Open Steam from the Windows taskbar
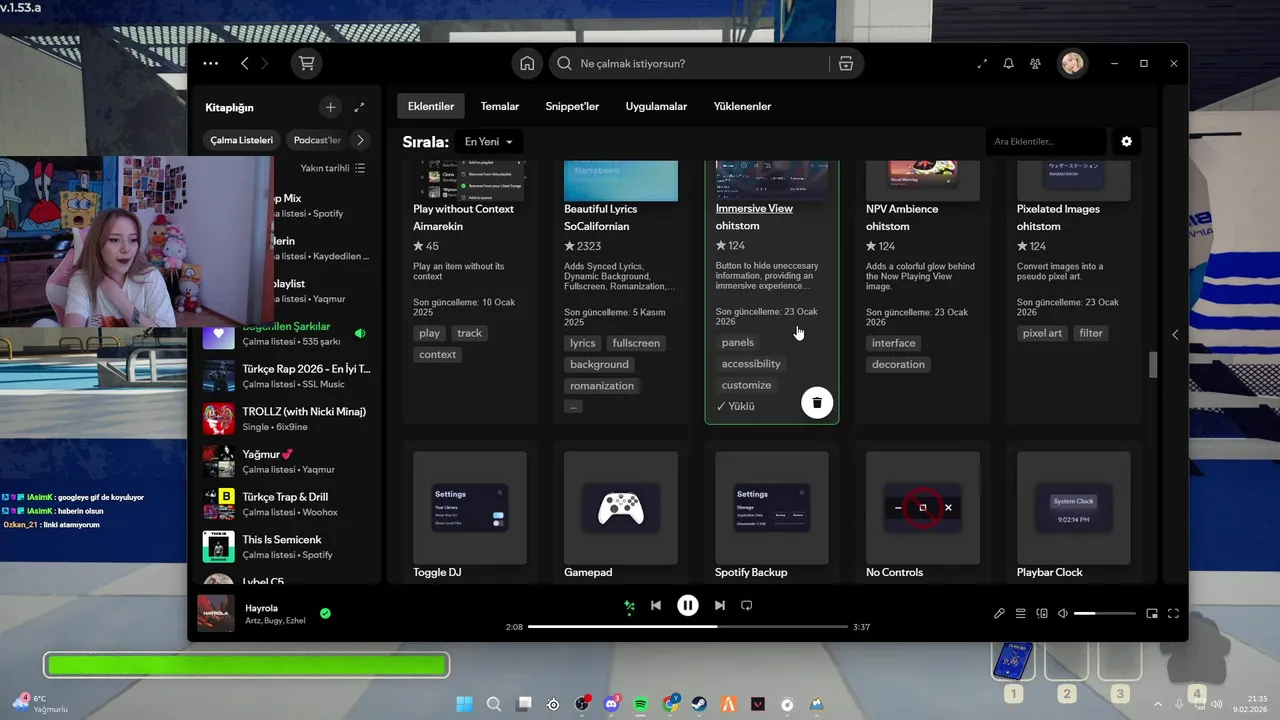Screen dimensions: 1280x720 click(x=700, y=704)
